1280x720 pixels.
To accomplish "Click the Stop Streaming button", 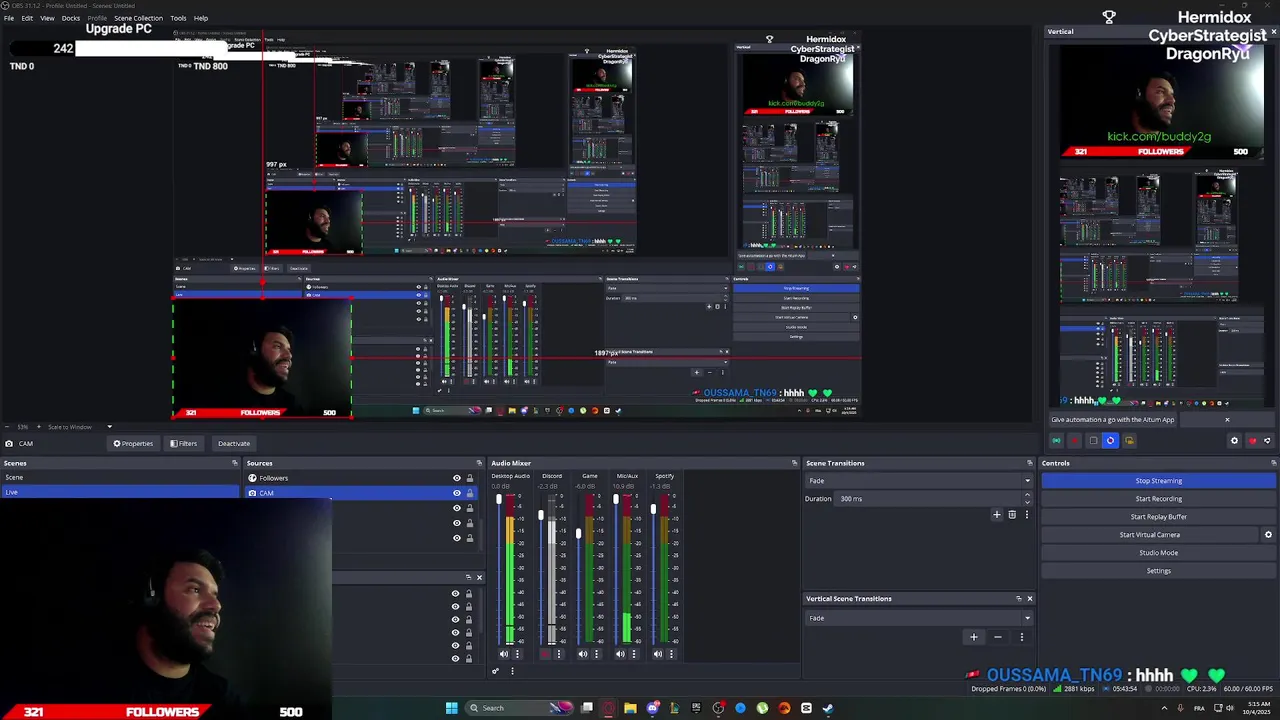I will point(1158,481).
